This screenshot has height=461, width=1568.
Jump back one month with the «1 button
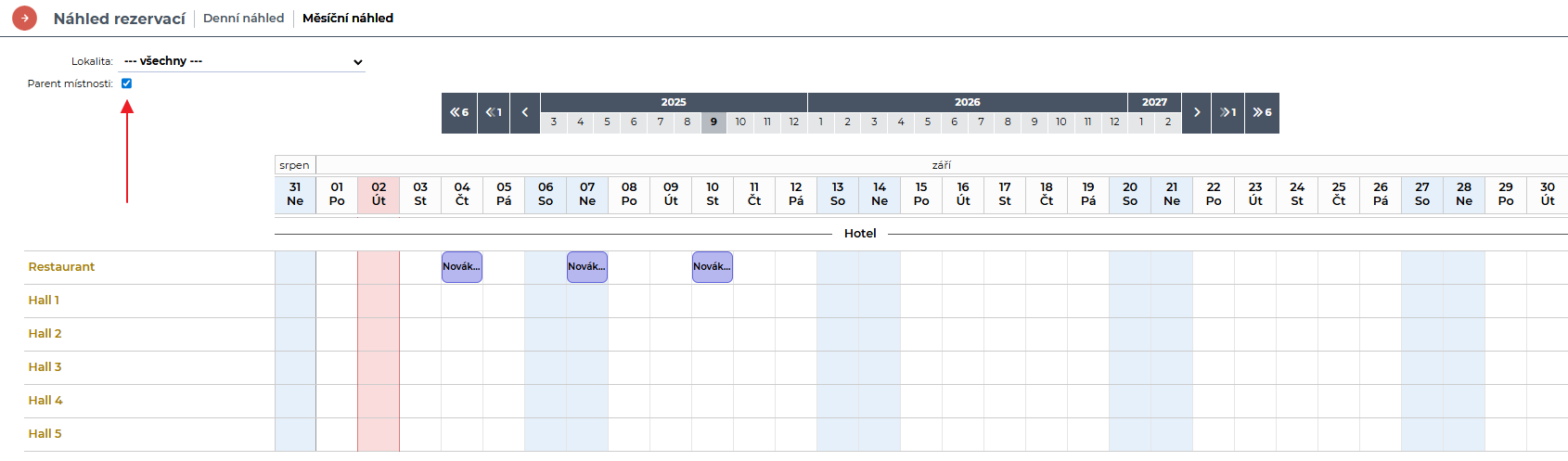(x=494, y=112)
